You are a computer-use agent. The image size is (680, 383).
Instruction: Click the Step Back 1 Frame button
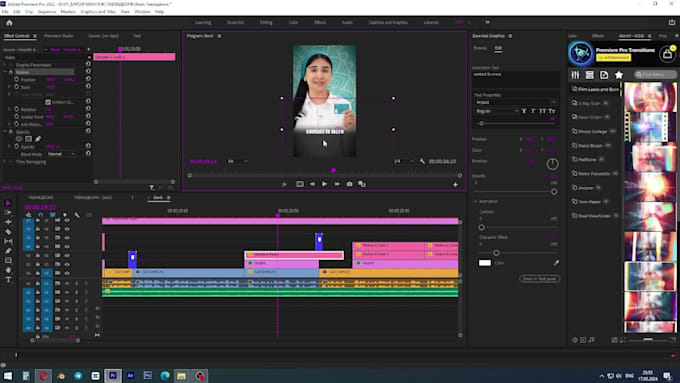point(312,184)
